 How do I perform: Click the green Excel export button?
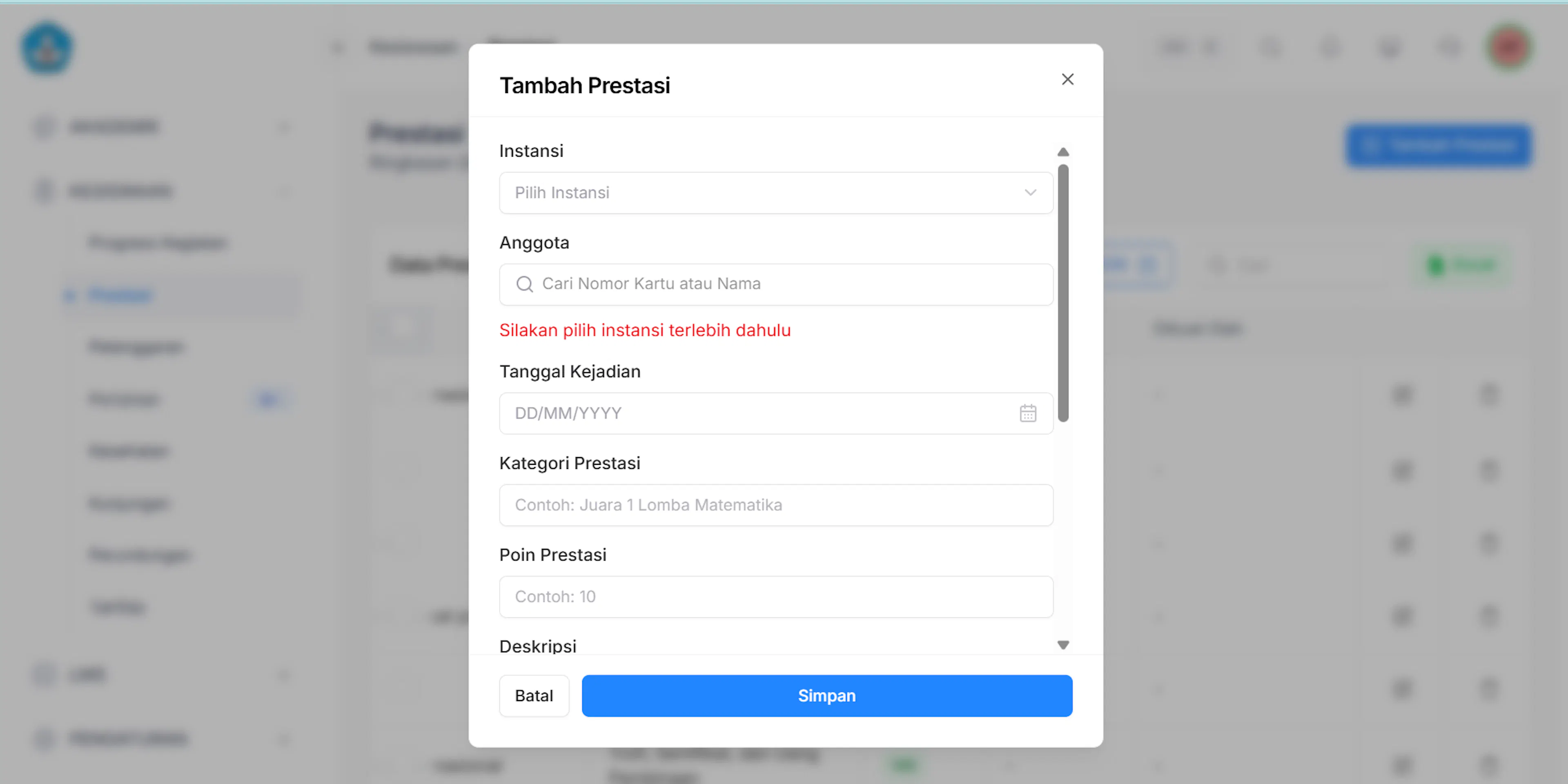[x=1461, y=265]
